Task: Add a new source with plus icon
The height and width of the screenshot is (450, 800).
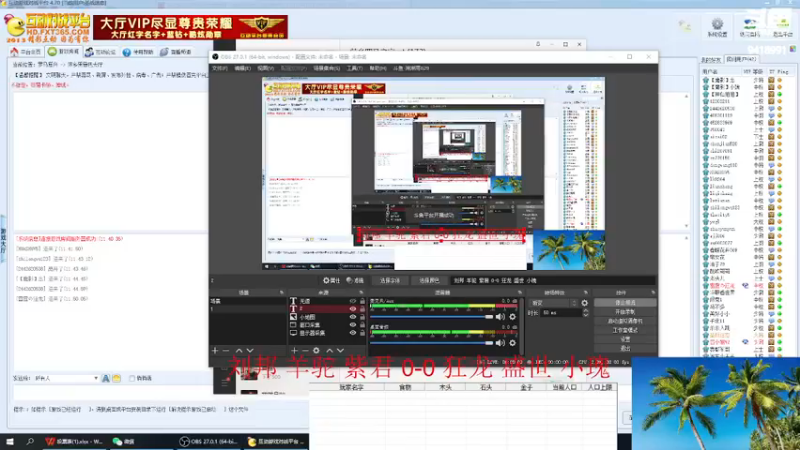Action: (294, 351)
